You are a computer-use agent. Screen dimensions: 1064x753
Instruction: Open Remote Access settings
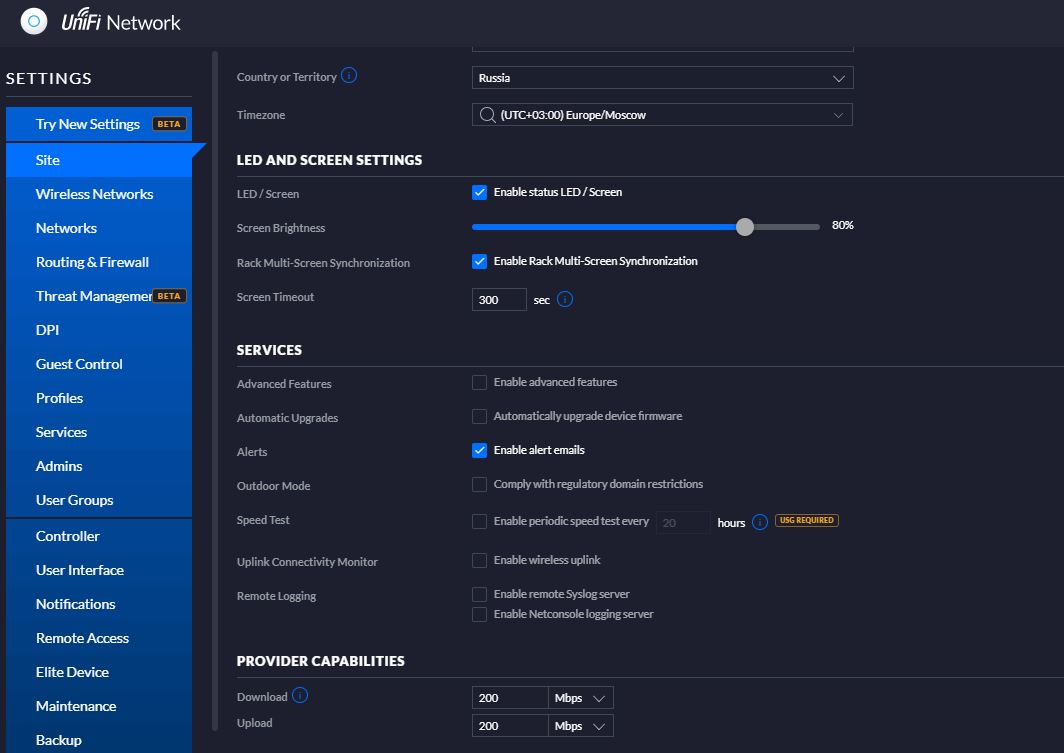click(99, 638)
